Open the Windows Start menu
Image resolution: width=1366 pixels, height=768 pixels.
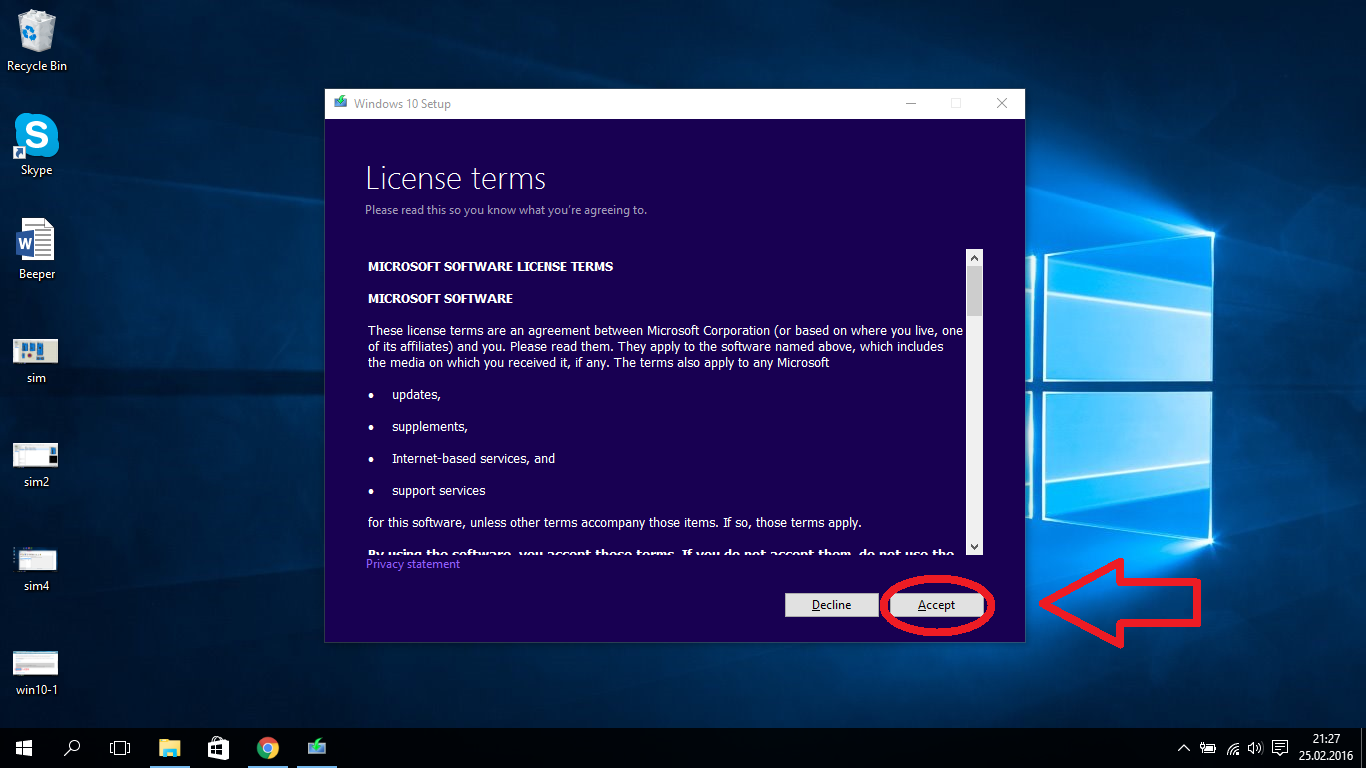click(24, 747)
